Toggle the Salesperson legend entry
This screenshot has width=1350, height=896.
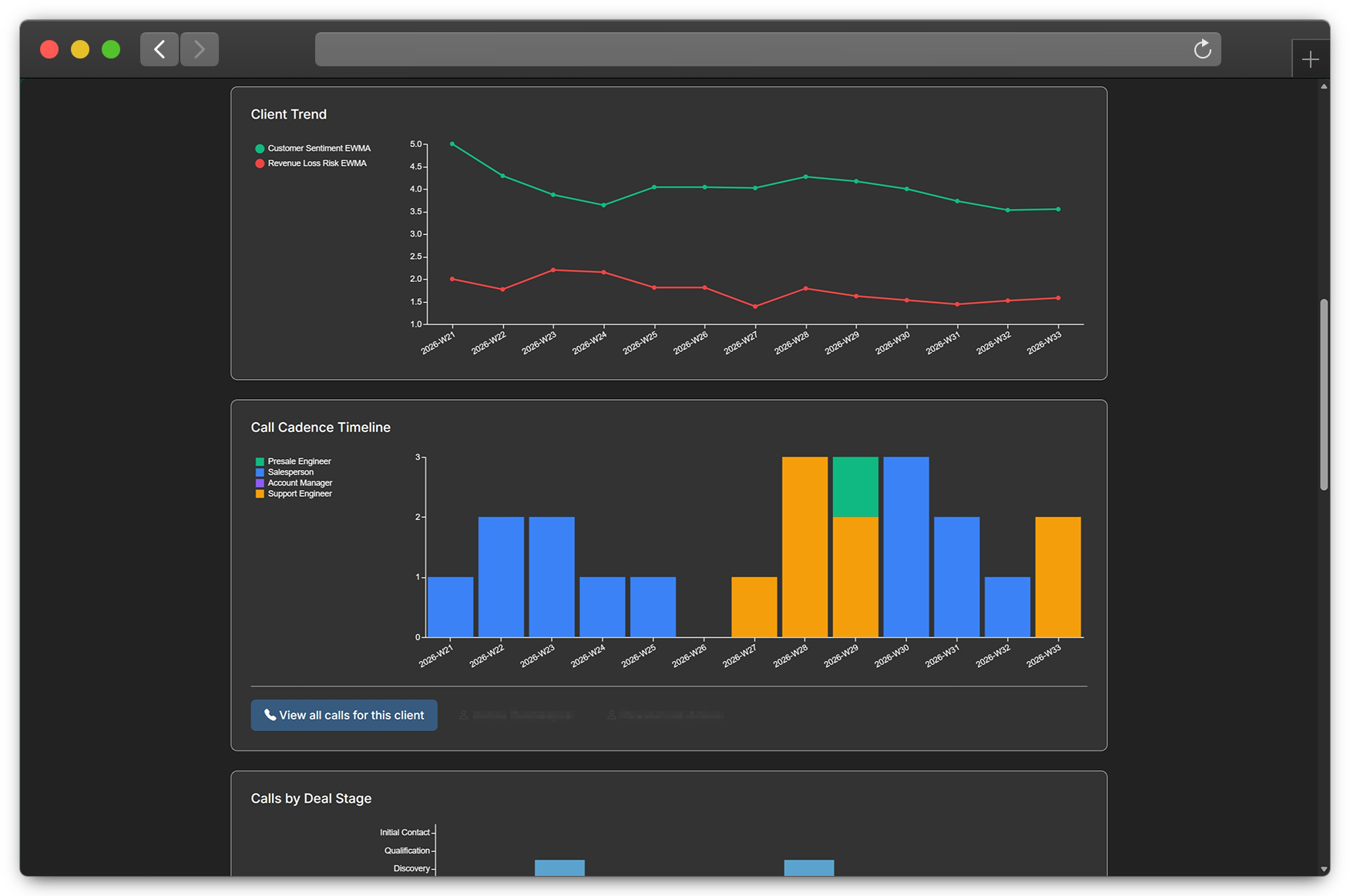(284, 472)
